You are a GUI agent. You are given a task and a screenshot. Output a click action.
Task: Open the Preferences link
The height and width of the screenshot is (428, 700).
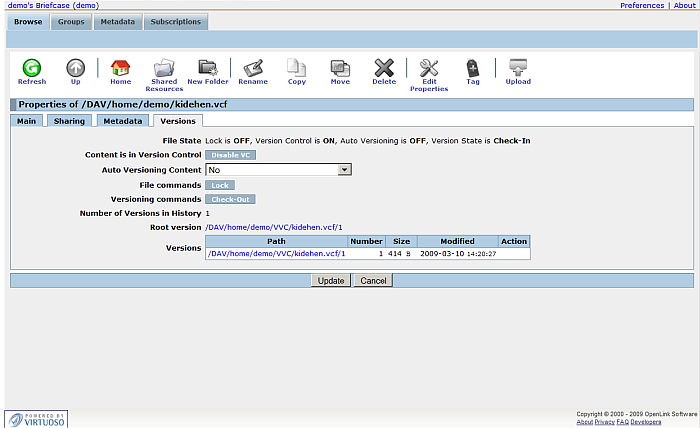642,5
